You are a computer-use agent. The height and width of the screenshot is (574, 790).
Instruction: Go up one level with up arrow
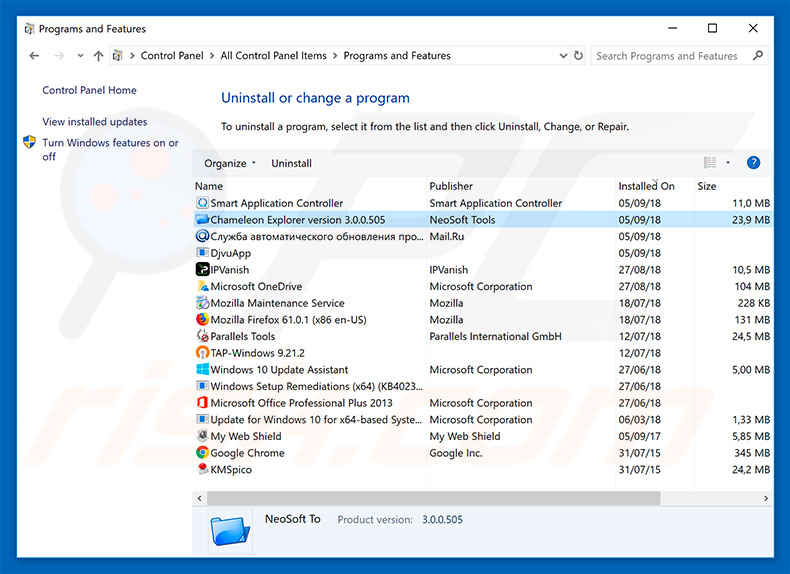pos(98,56)
